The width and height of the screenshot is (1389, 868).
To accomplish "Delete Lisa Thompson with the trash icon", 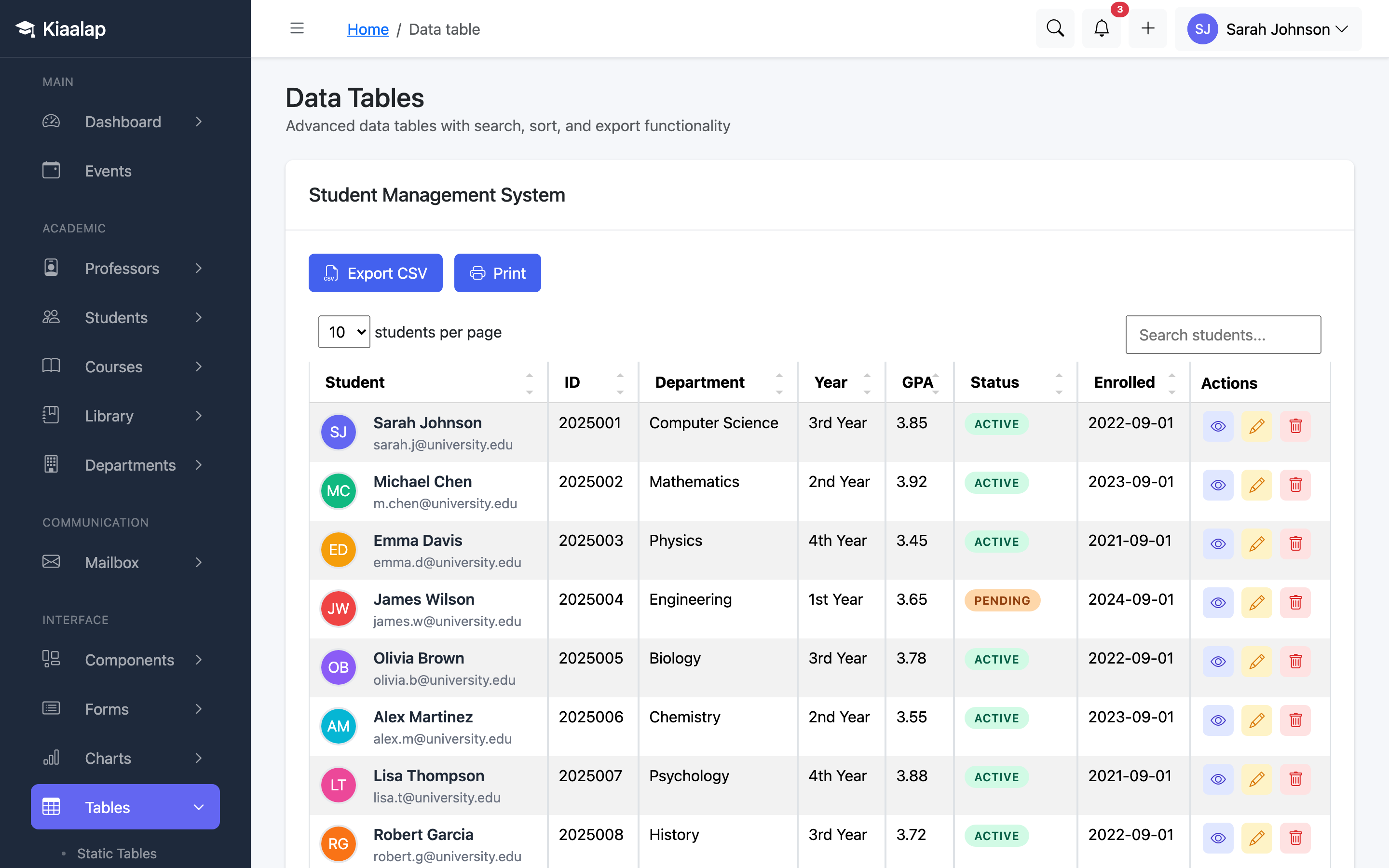I will 1295,779.
